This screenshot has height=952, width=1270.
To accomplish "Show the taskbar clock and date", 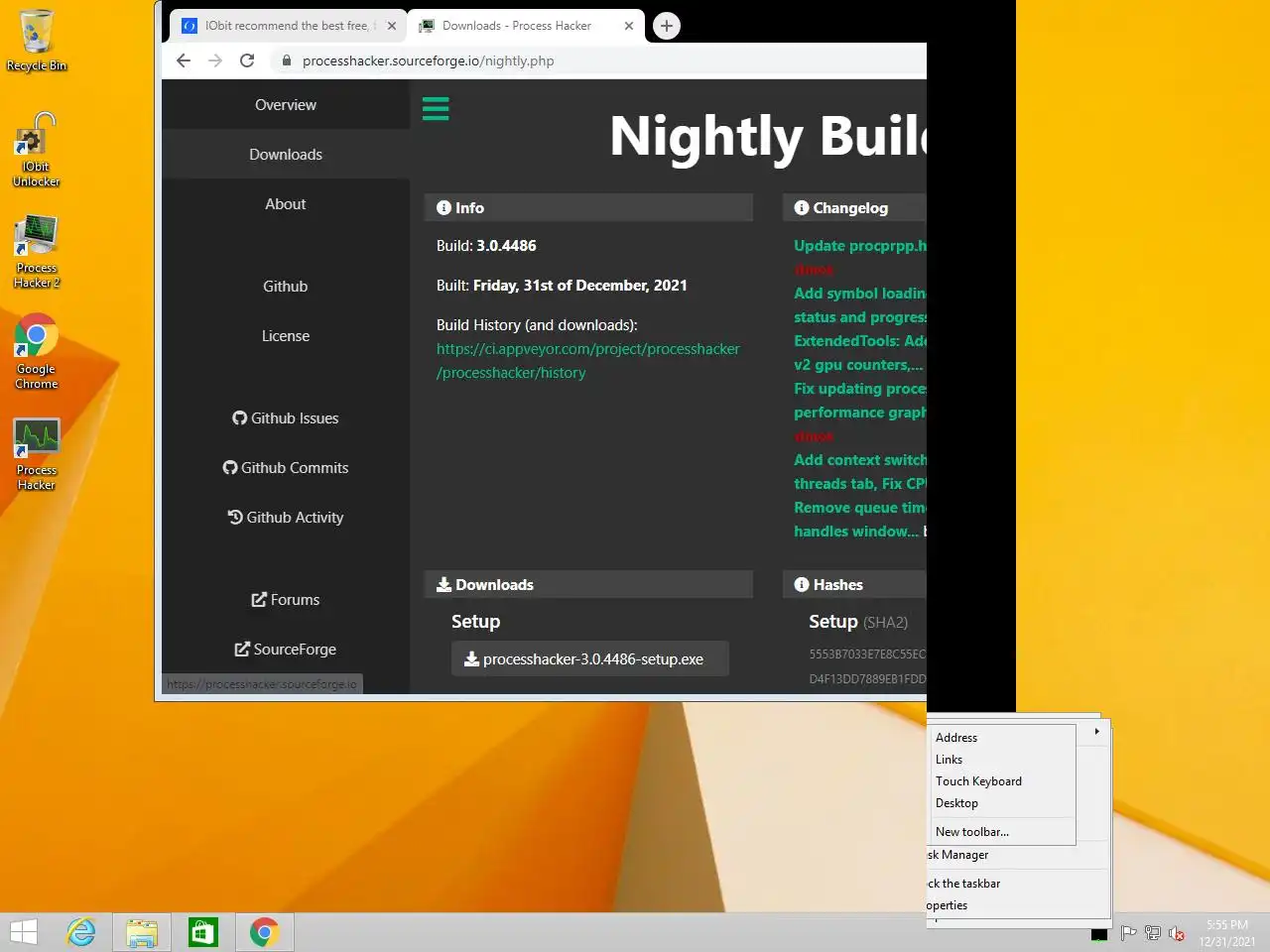I will (x=1227, y=933).
